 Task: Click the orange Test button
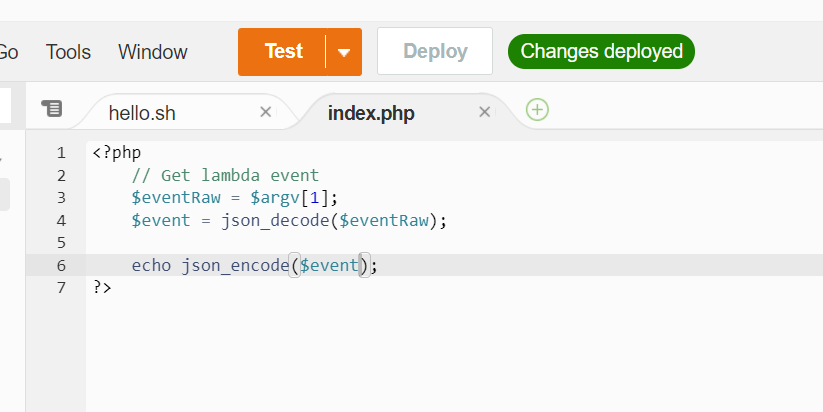282,52
